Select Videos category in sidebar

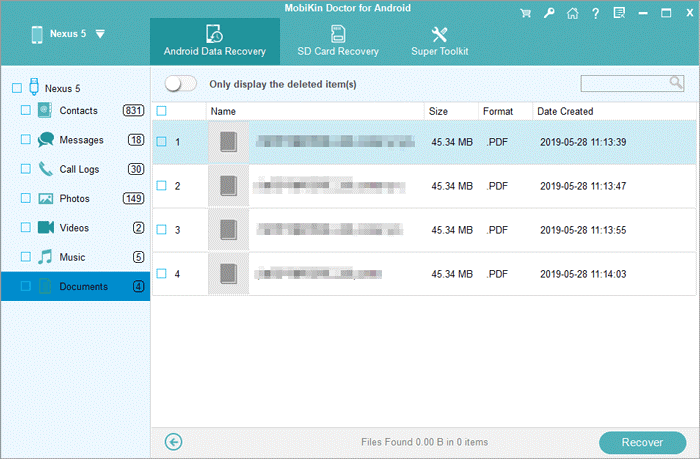[x=75, y=228]
